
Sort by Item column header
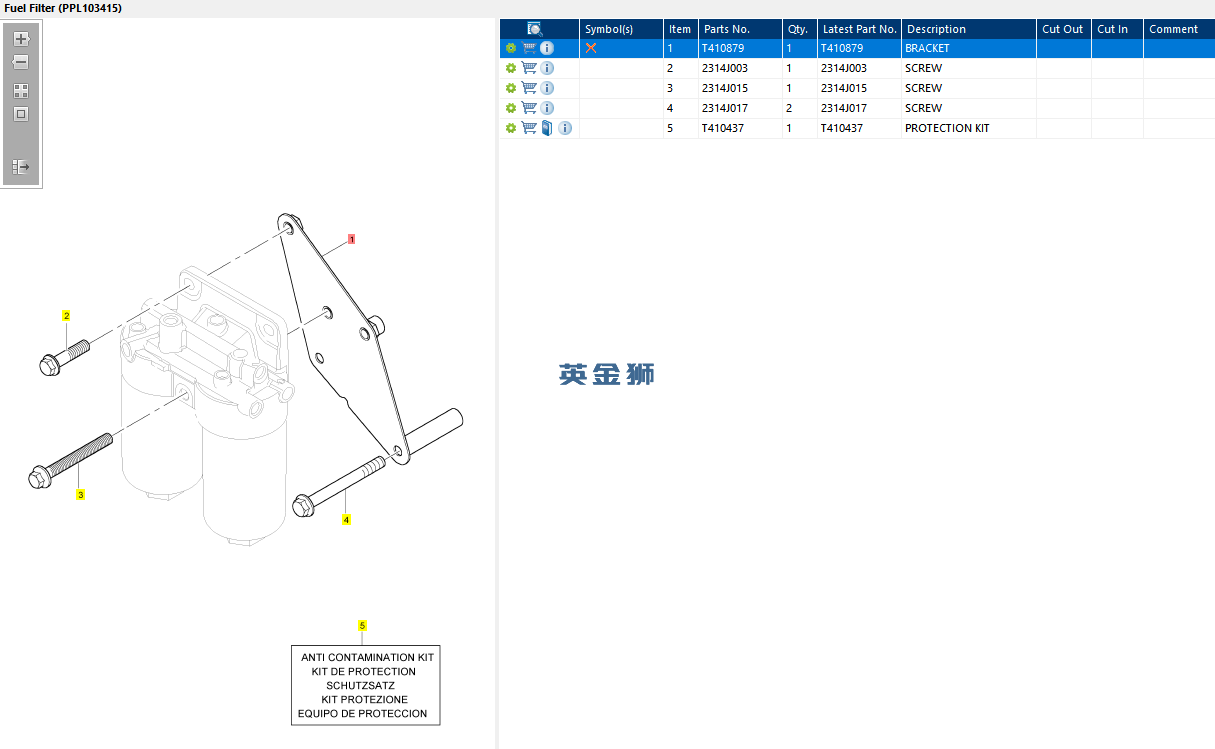tap(680, 29)
